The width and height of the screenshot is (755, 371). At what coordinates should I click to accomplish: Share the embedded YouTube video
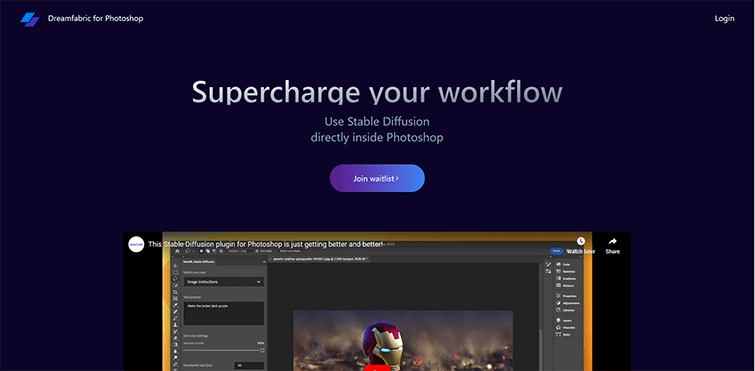pos(612,245)
